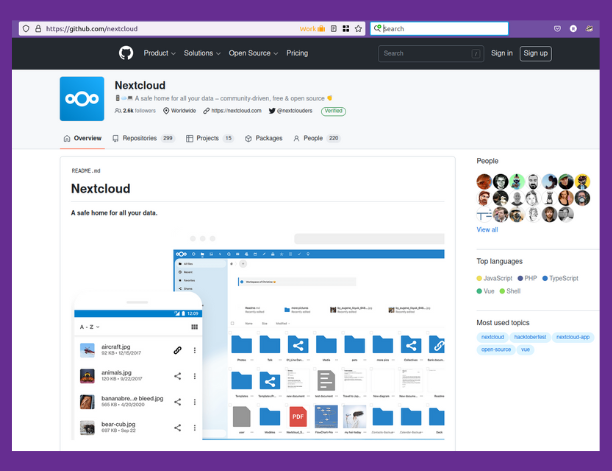Expand the Solutions menu
The height and width of the screenshot is (471, 612).
[202, 53]
